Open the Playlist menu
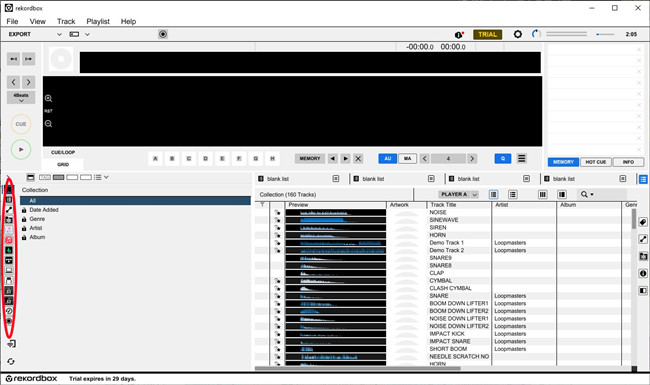Viewport: 650px width, 385px height. pos(98,22)
